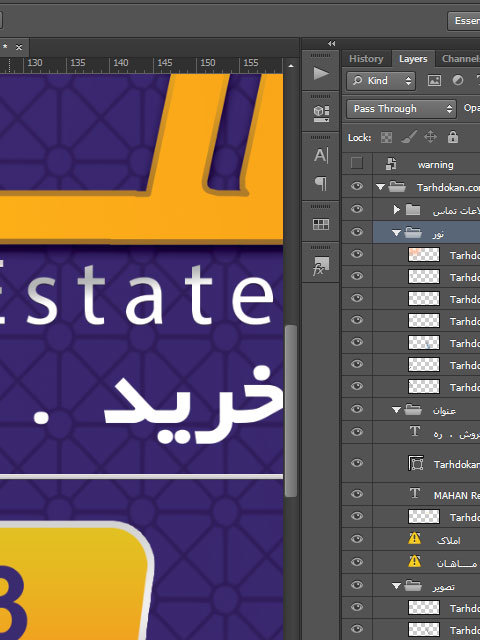
Task: Collapse the Tarhdokan.com group
Action: pyautogui.click(x=380, y=187)
